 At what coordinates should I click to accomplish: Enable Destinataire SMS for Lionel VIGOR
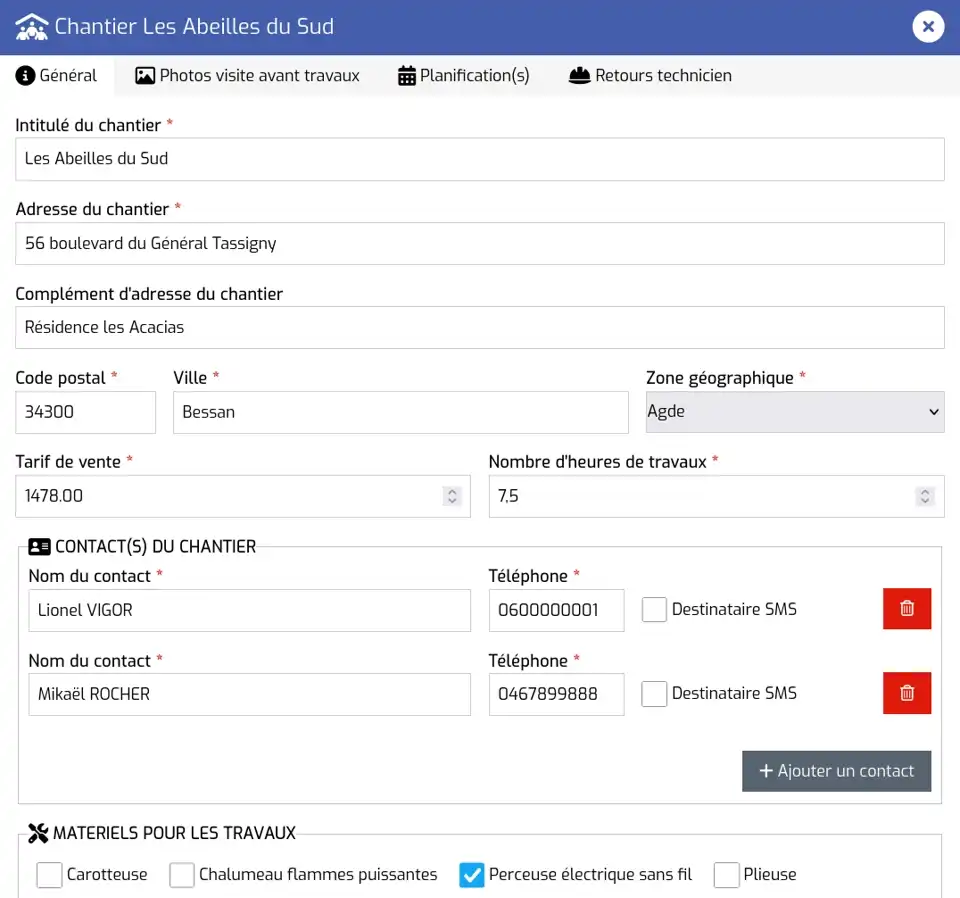(x=654, y=610)
